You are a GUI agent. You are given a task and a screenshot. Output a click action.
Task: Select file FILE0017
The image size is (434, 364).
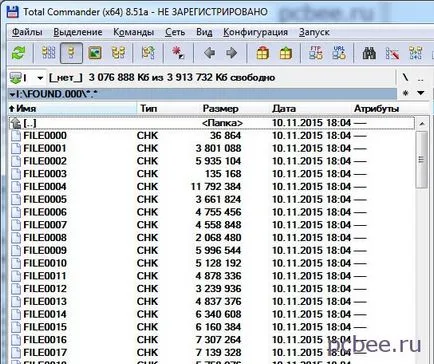pos(212,352)
